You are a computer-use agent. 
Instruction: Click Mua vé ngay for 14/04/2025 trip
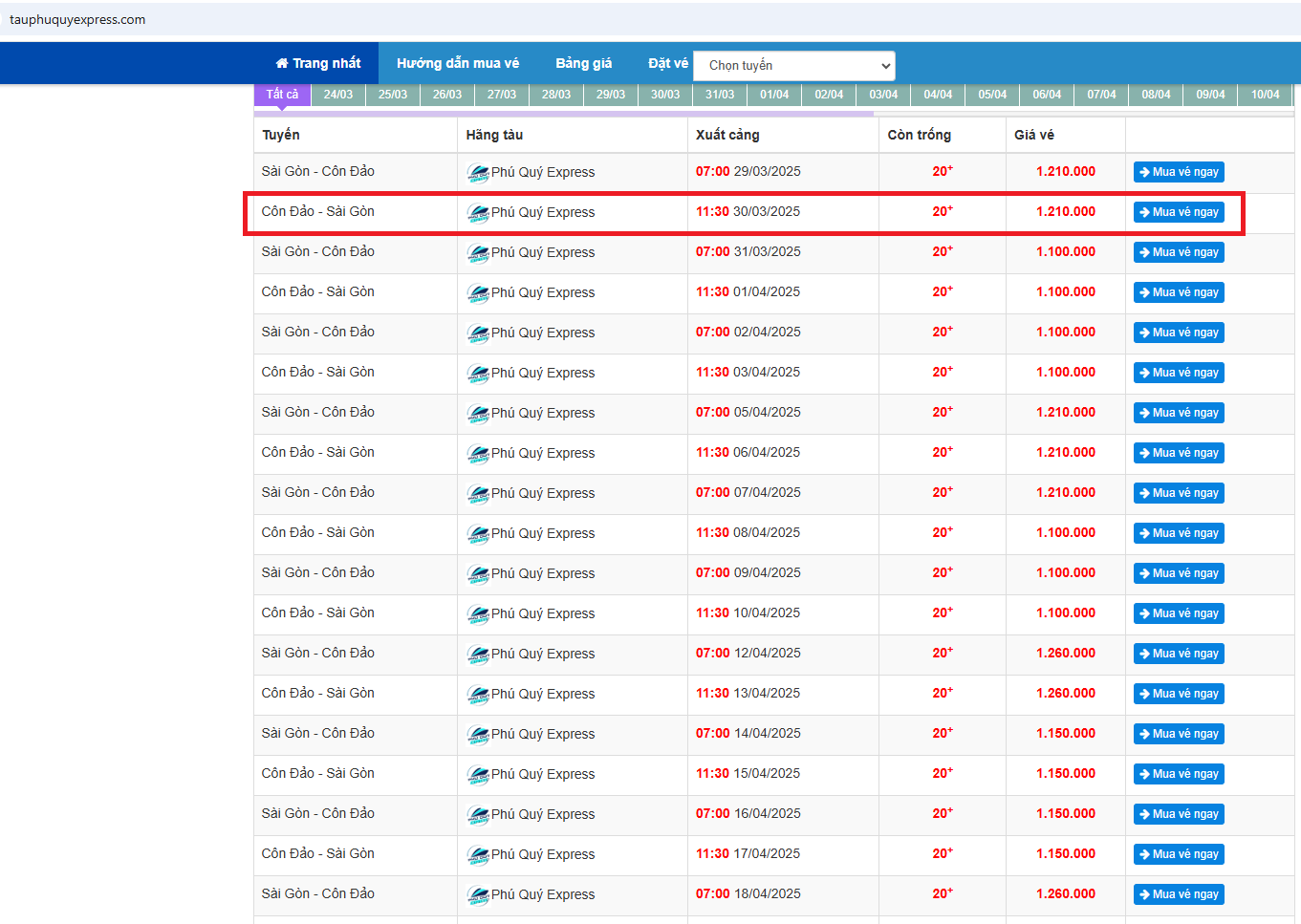1179,734
